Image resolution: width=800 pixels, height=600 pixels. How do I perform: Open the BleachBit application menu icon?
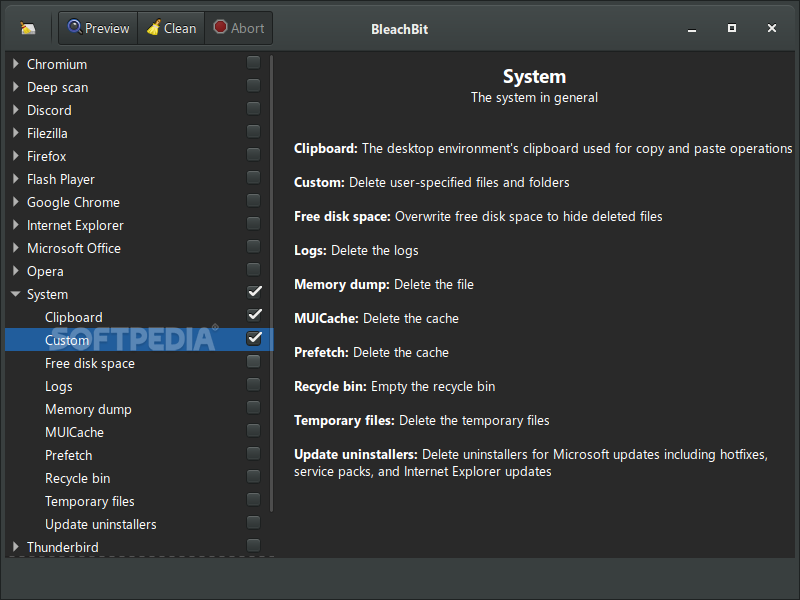[28, 28]
